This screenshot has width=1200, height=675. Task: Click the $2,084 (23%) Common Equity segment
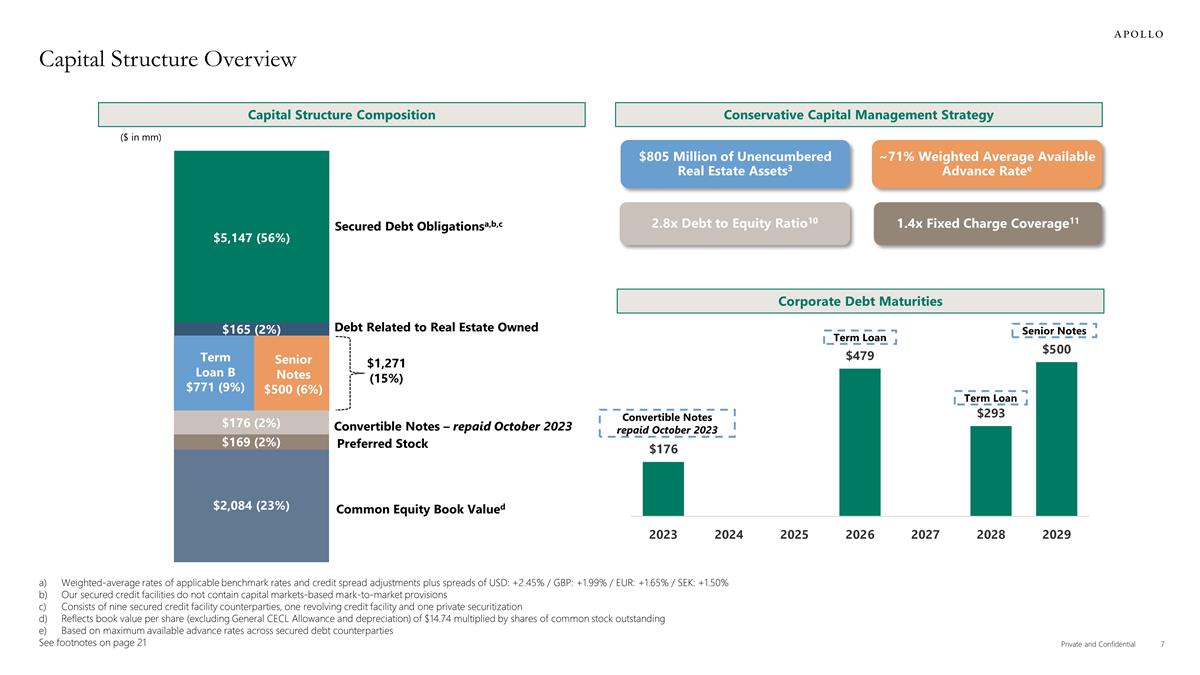click(x=251, y=505)
